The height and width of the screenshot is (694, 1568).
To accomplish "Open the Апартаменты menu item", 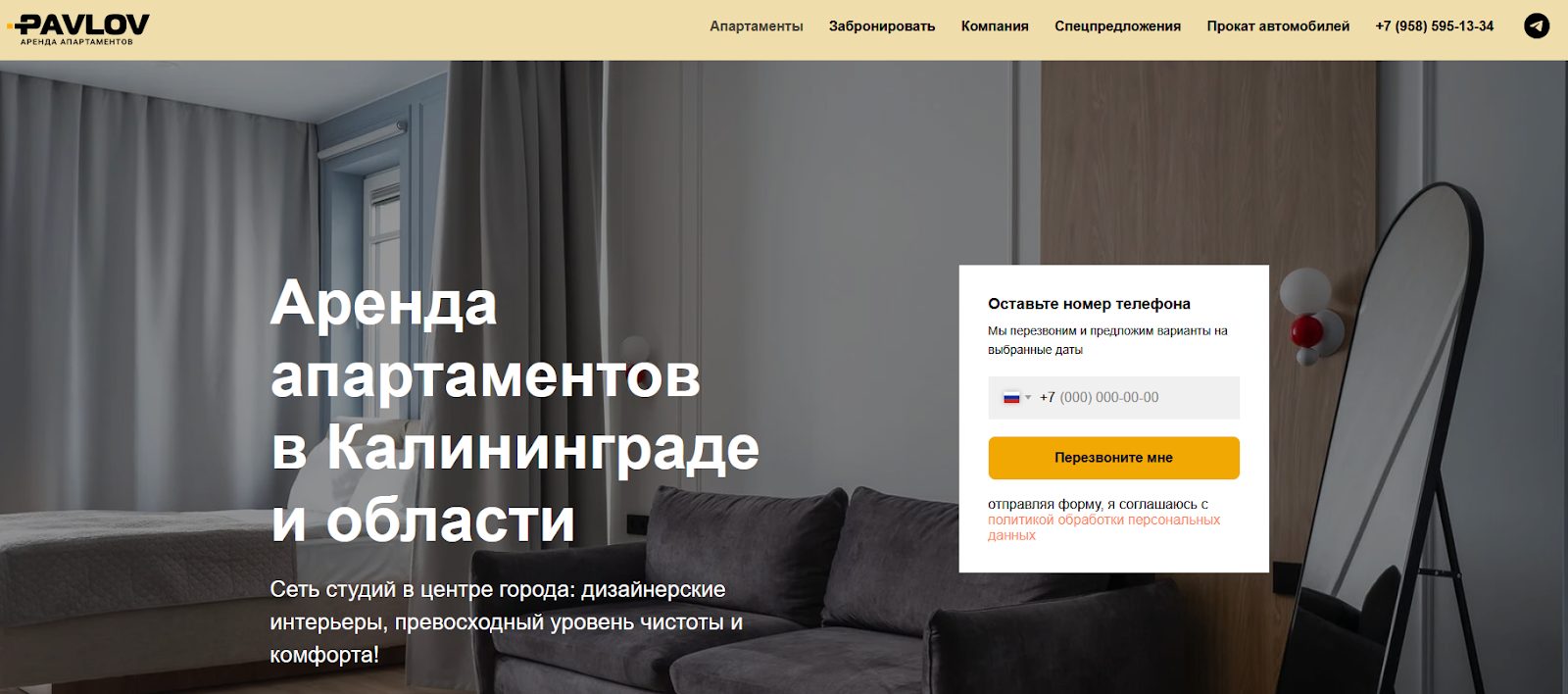I will tap(757, 26).
